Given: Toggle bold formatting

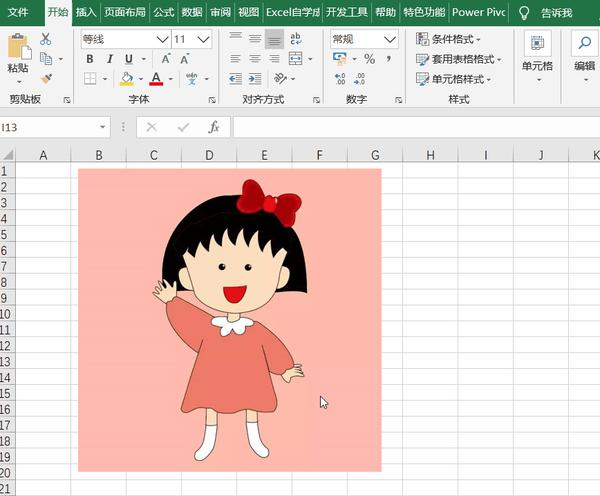Looking at the screenshot, I should [90, 59].
